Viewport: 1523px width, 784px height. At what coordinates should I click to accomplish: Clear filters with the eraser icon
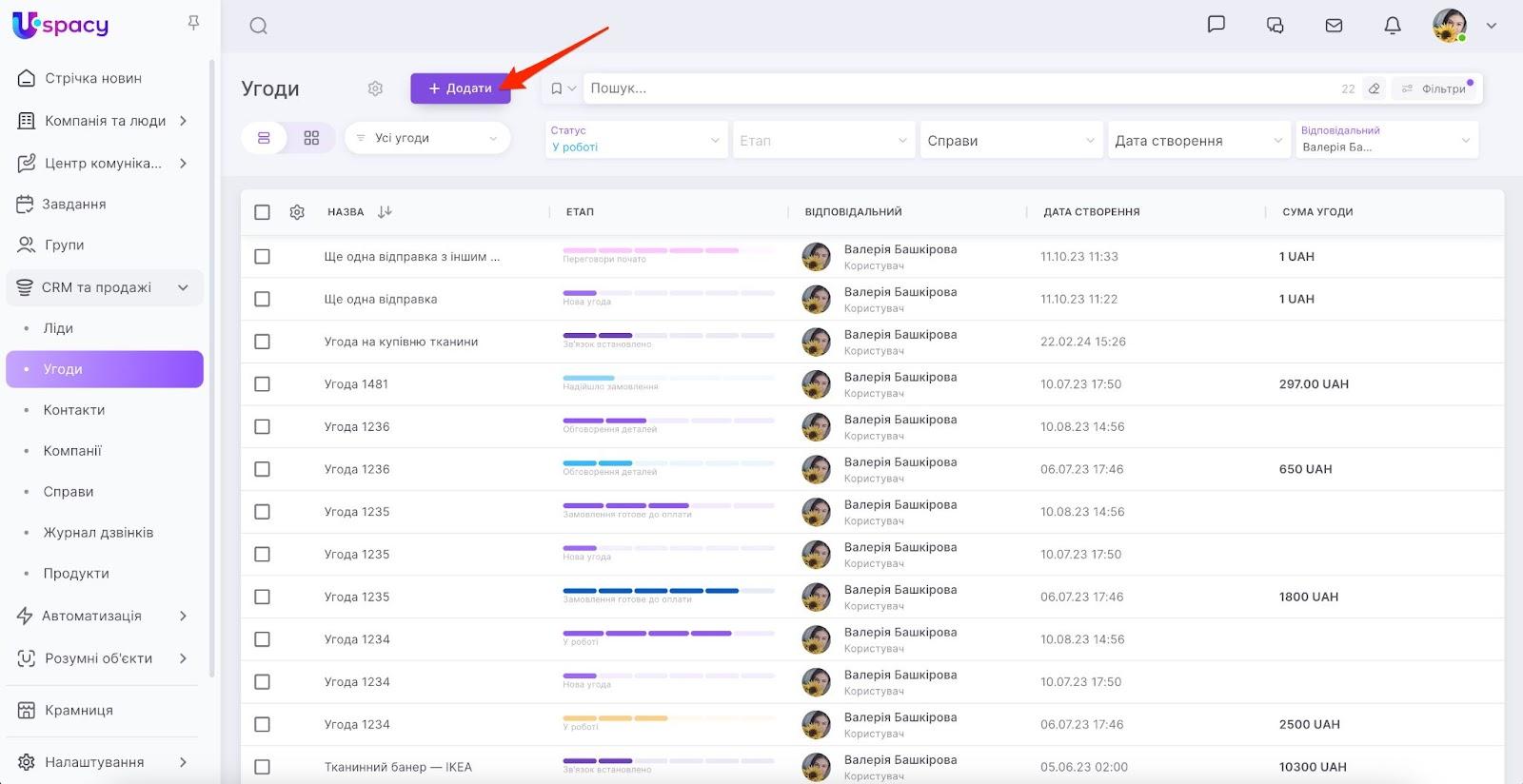[1374, 88]
